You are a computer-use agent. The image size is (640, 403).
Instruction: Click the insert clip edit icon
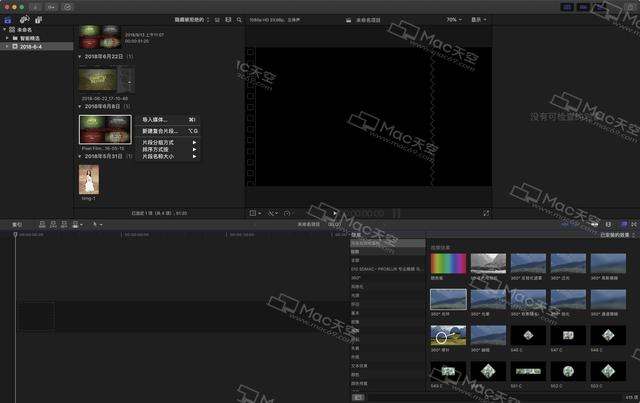tap(53, 225)
